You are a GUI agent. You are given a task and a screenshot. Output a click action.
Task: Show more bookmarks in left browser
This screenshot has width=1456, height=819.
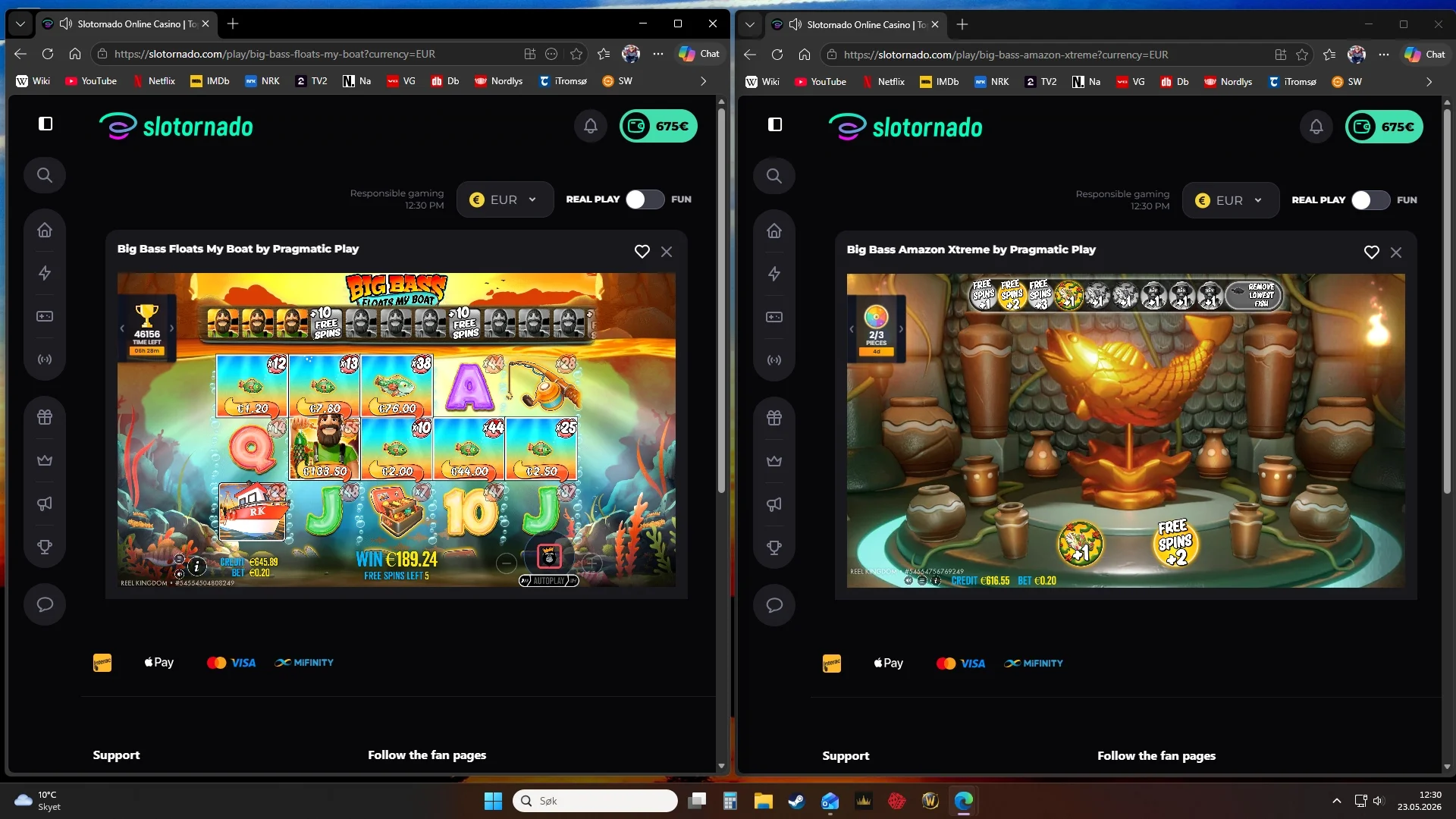click(703, 81)
